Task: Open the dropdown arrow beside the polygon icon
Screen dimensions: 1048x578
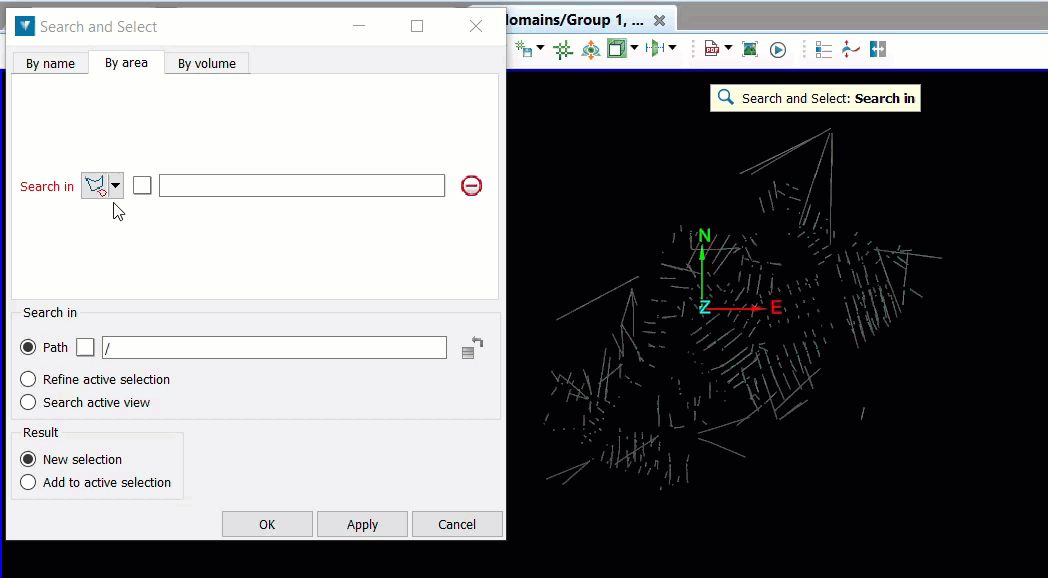Action: (116, 186)
